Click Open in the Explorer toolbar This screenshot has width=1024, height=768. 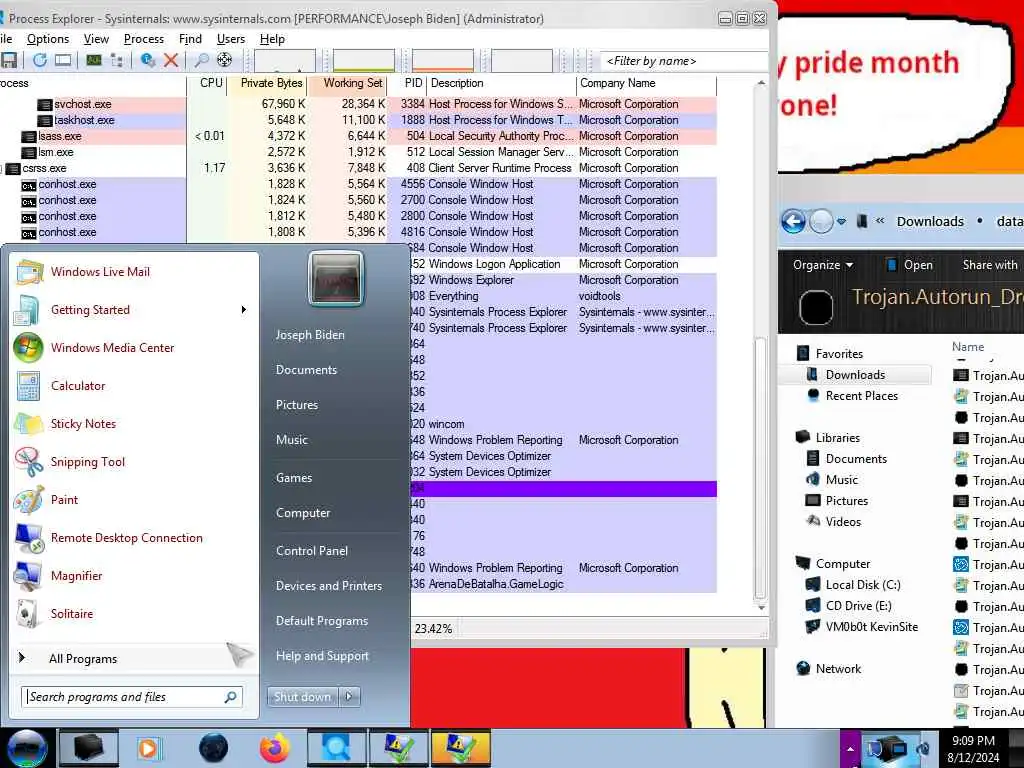click(x=909, y=265)
